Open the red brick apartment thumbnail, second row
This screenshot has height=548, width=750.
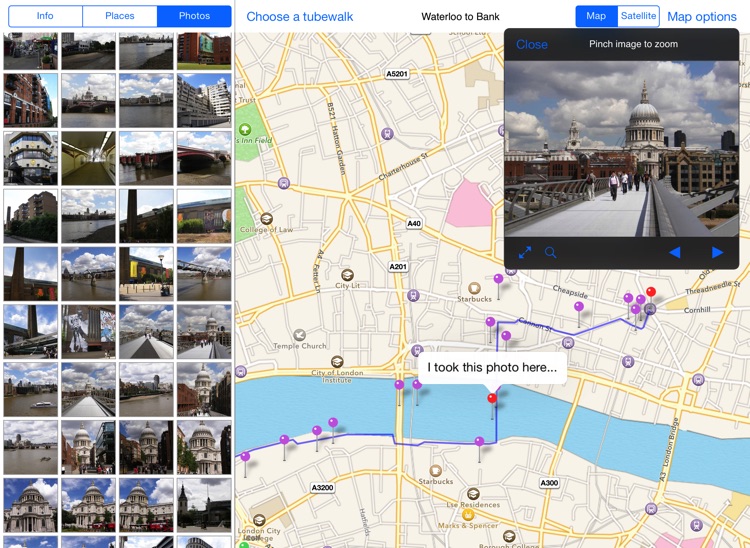(x=31, y=100)
